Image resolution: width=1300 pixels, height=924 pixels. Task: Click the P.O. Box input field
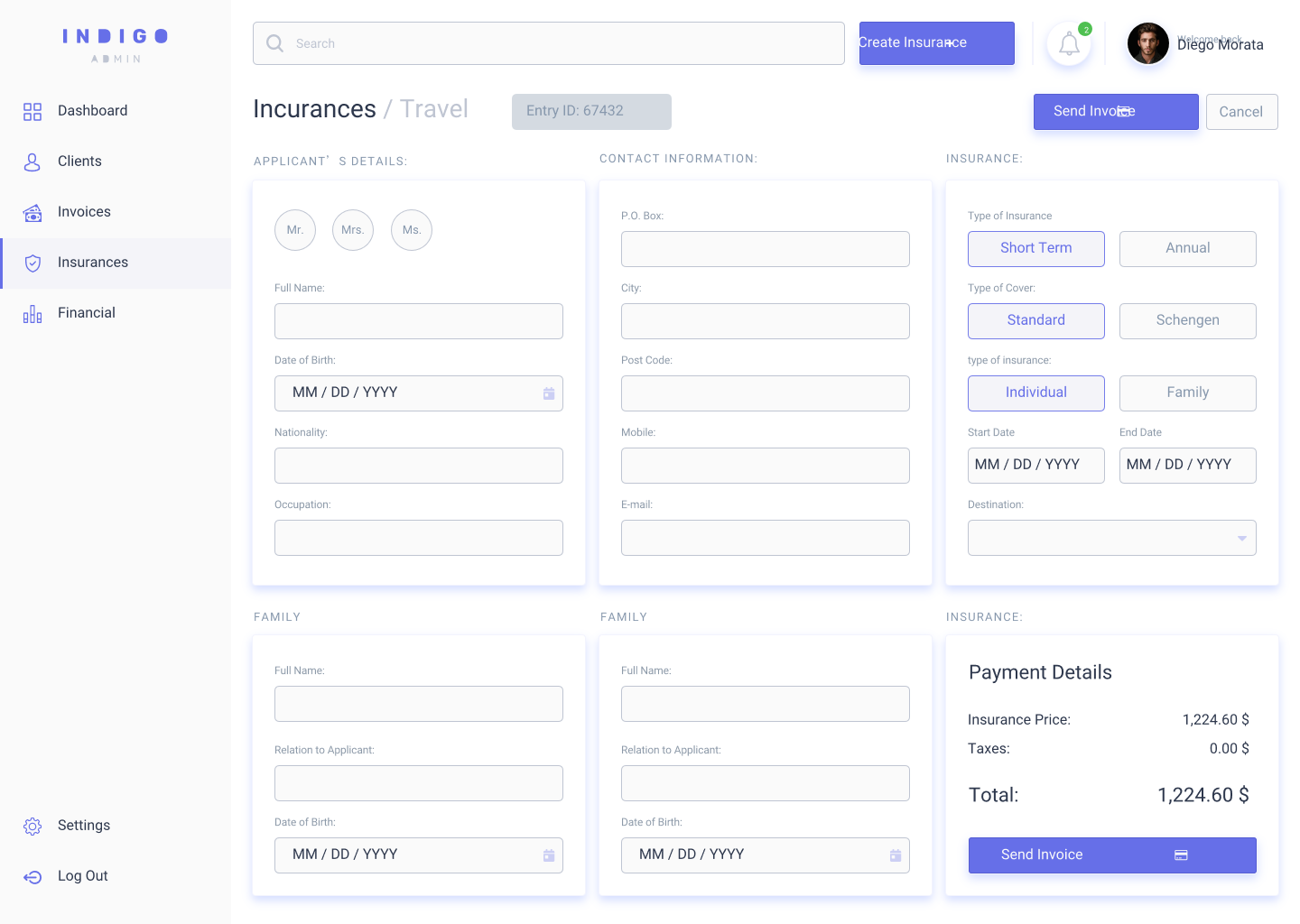point(766,249)
